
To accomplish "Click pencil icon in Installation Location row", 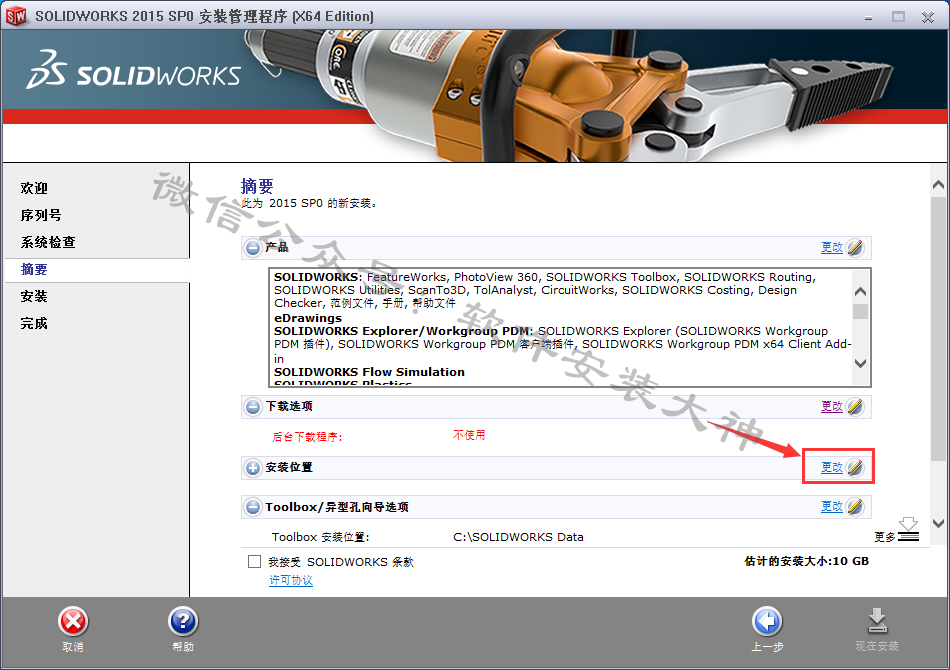I will pos(855,467).
